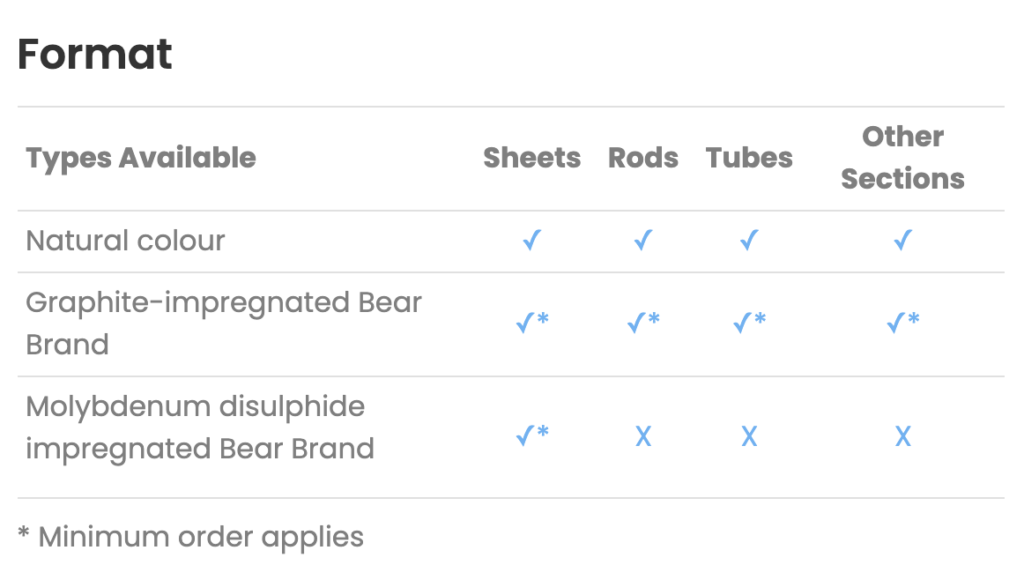
Task: Click the Graphite-impregnated Sheets checkmark with asterisk
Action: click(532, 322)
